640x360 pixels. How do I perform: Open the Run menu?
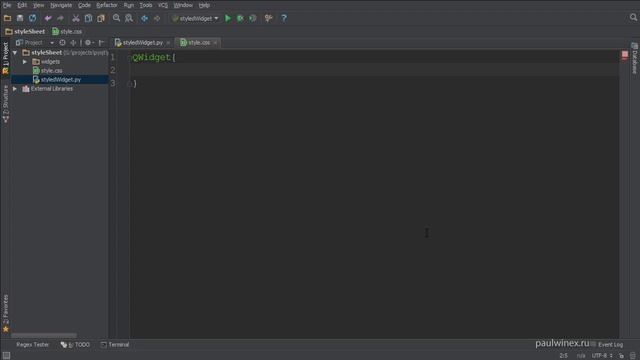(129, 5)
